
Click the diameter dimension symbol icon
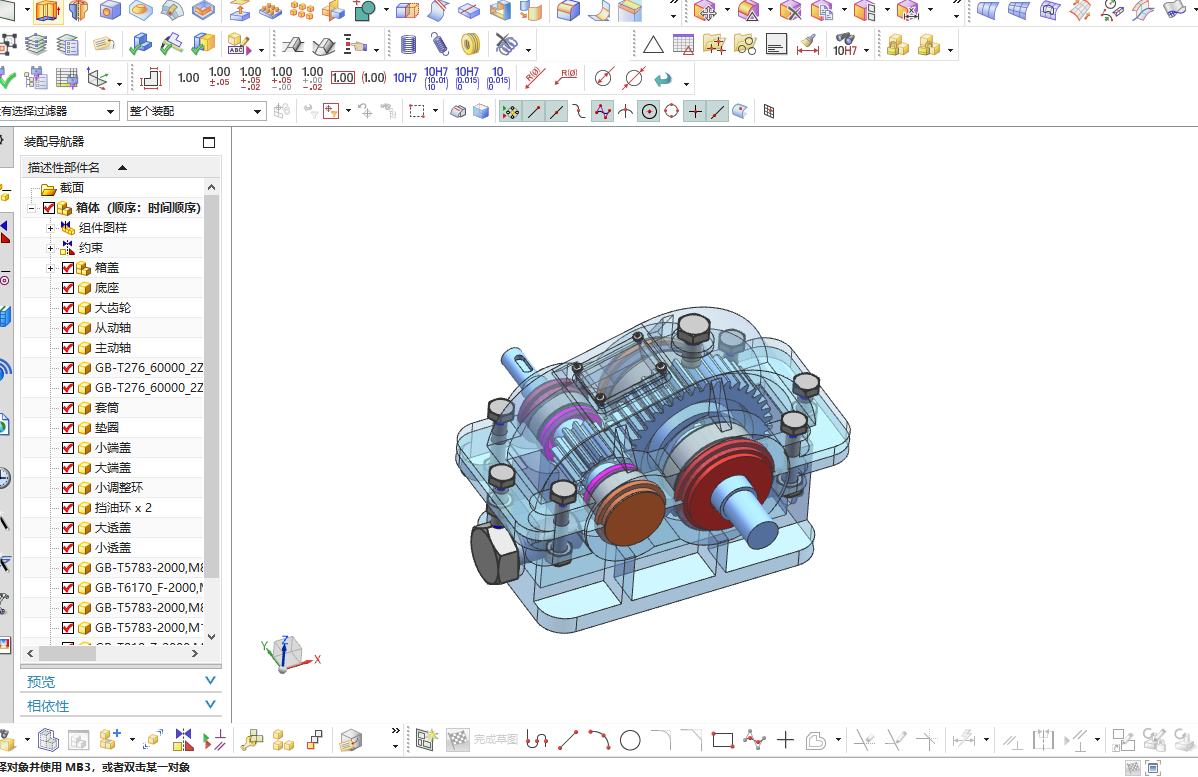pos(604,78)
